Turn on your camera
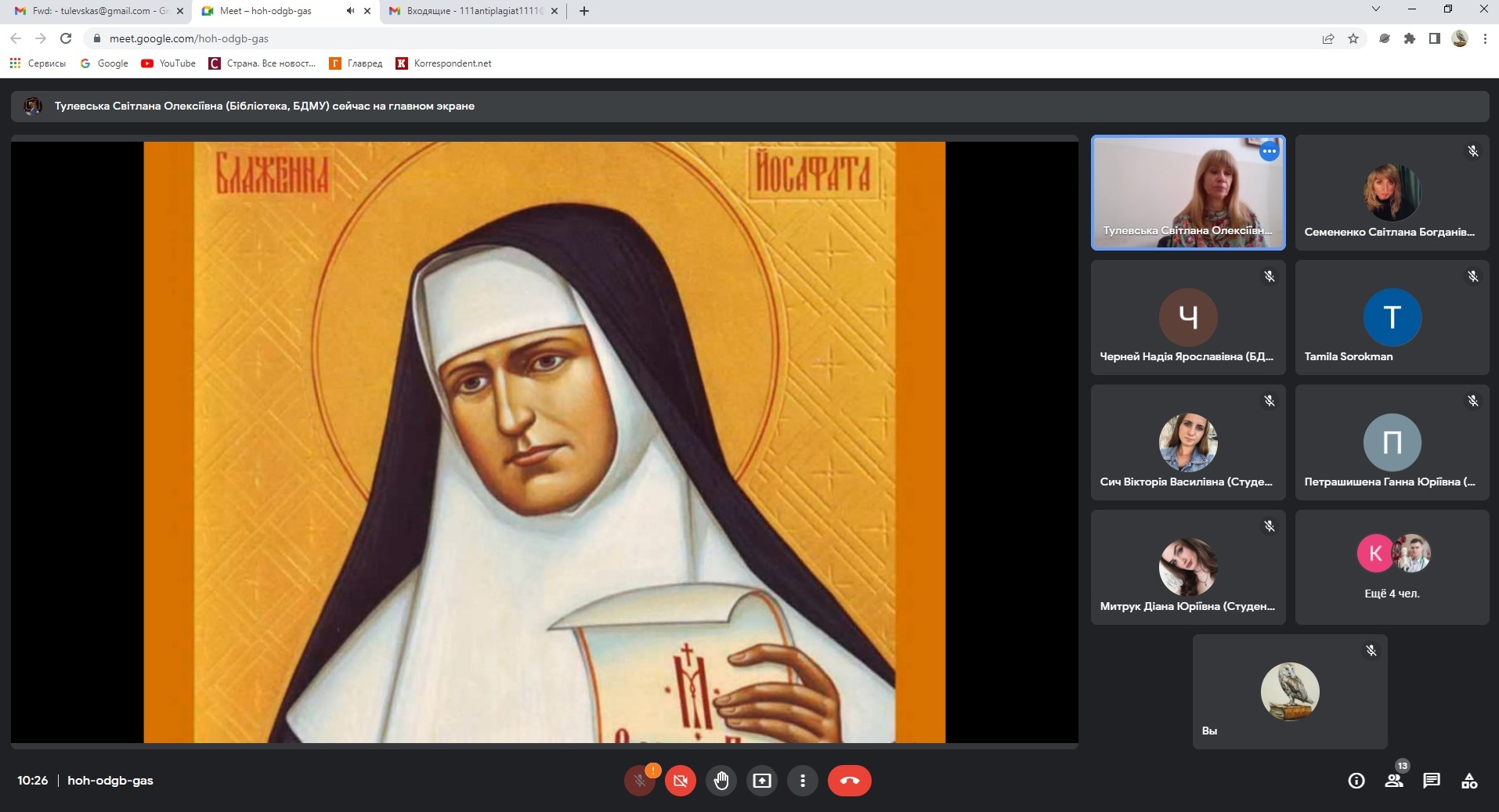1499x812 pixels. pos(681,781)
